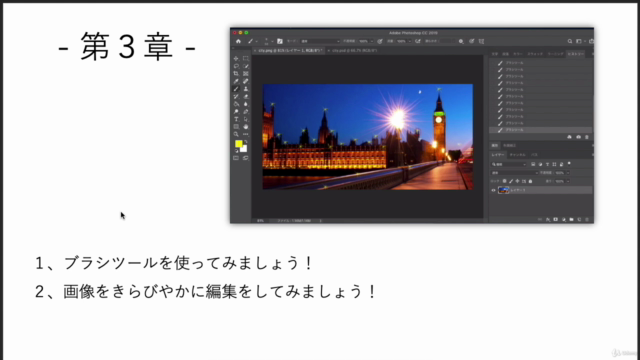Select the Zoom magnifier tool in toolbar
Image resolution: width=640 pixels, height=360 pixels.
[236, 134]
